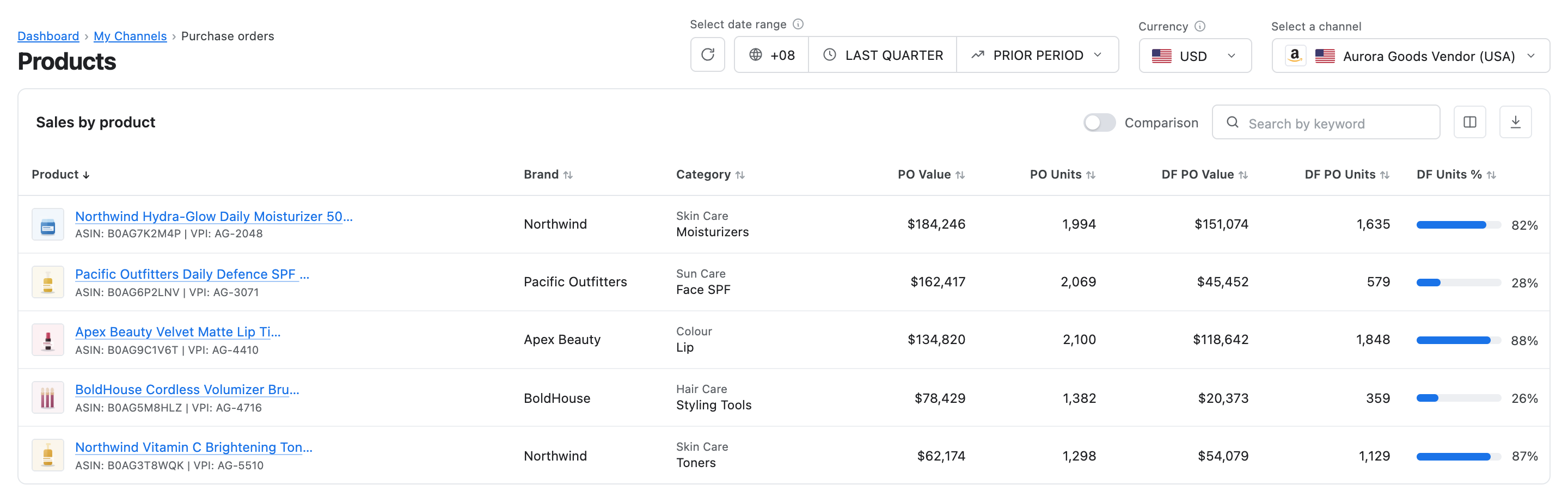The width and height of the screenshot is (1568, 503).
Task: Click the BoldHouse brand cell
Action: click(x=557, y=398)
